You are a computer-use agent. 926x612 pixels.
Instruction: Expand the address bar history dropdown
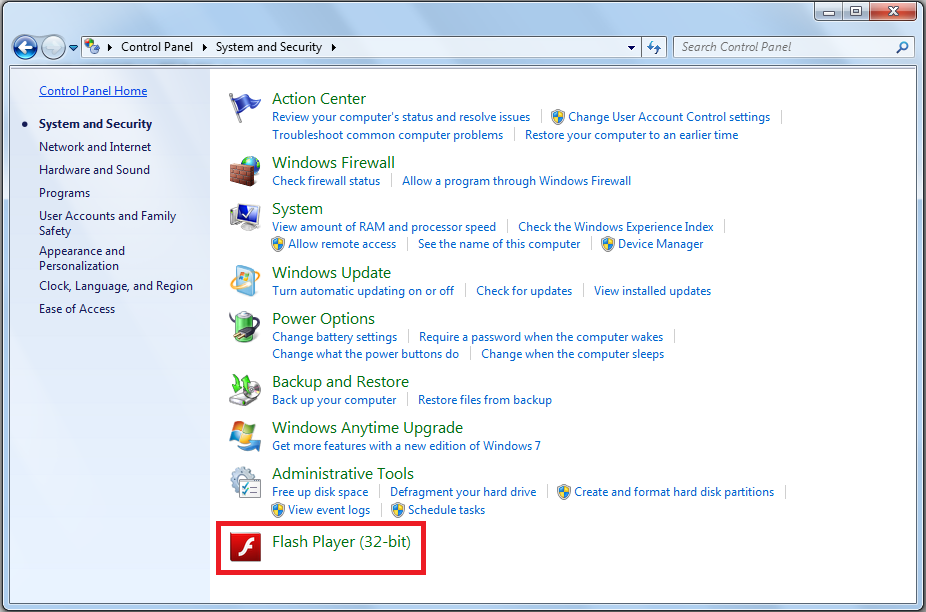click(631, 47)
